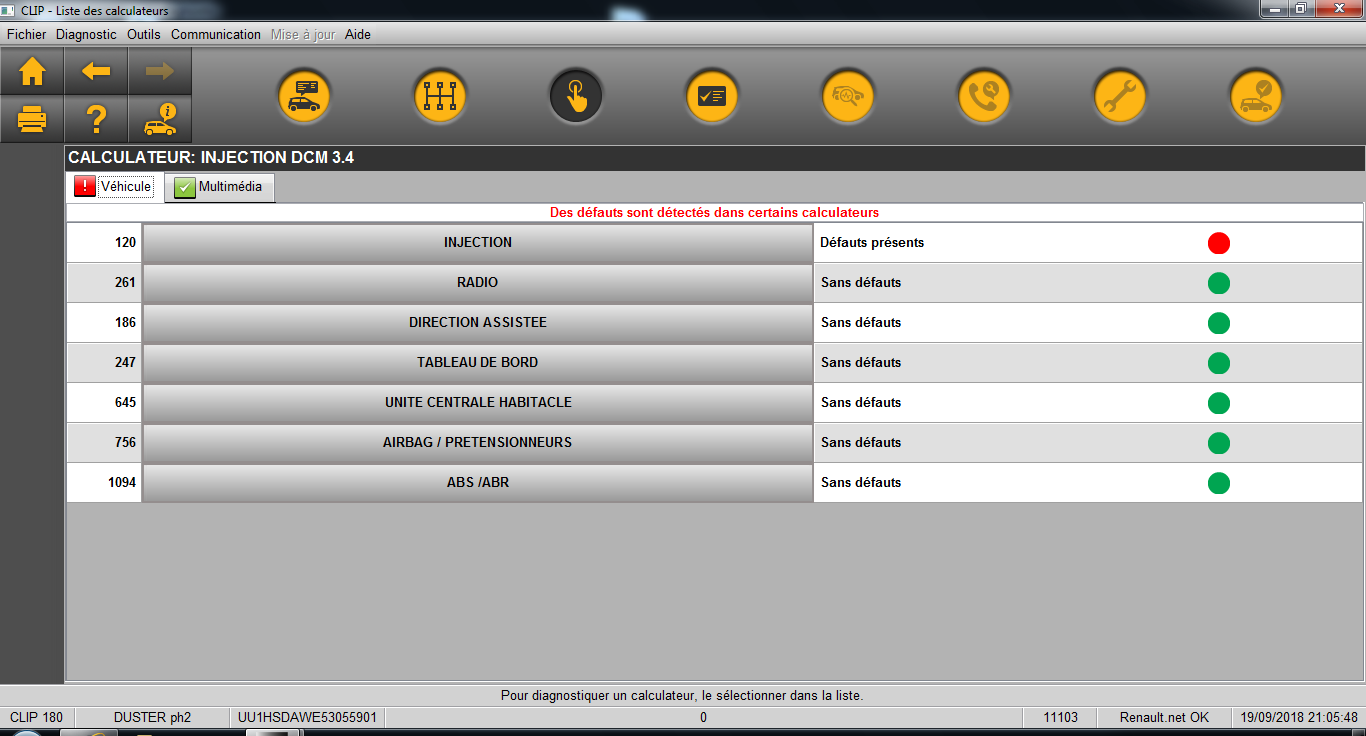This screenshot has width=1366, height=736.
Task: Click 'Sans défauts' in DIRECTION ASSISTEE row
Action: click(x=861, y=323)
